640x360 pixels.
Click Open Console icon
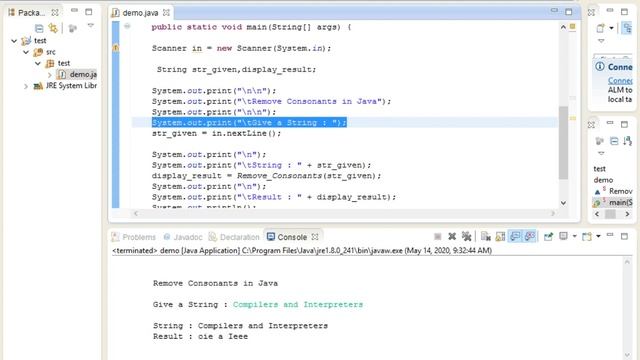point(587,236)
